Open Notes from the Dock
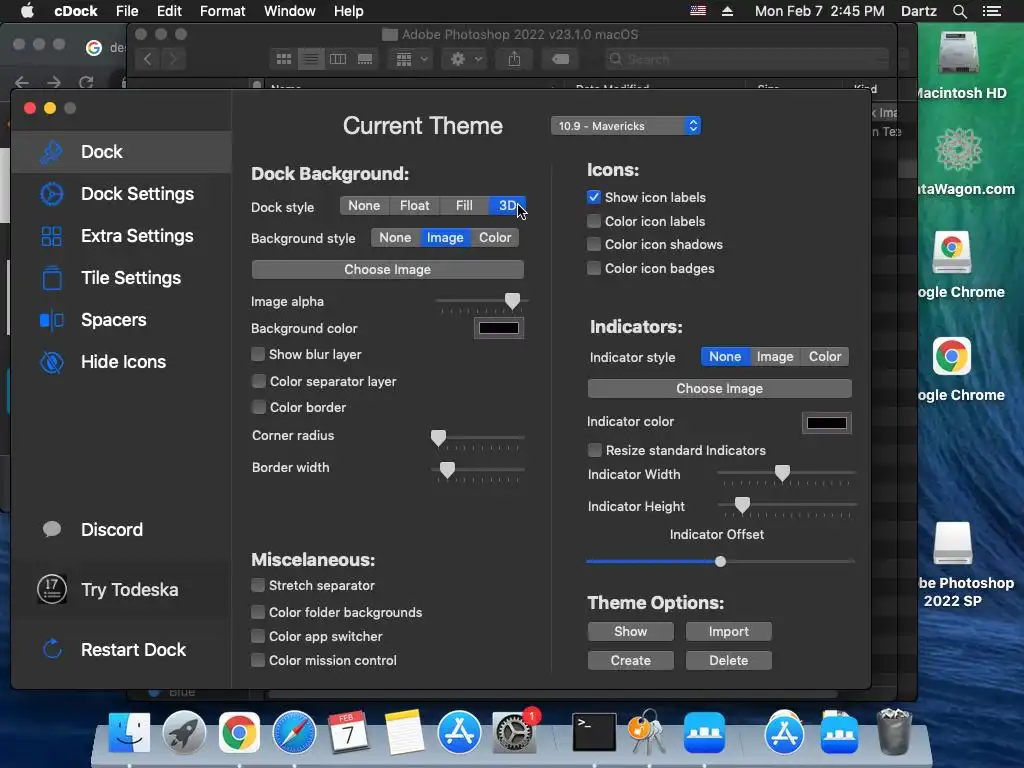Screen dimensions: 1024x768 point(404,733)
